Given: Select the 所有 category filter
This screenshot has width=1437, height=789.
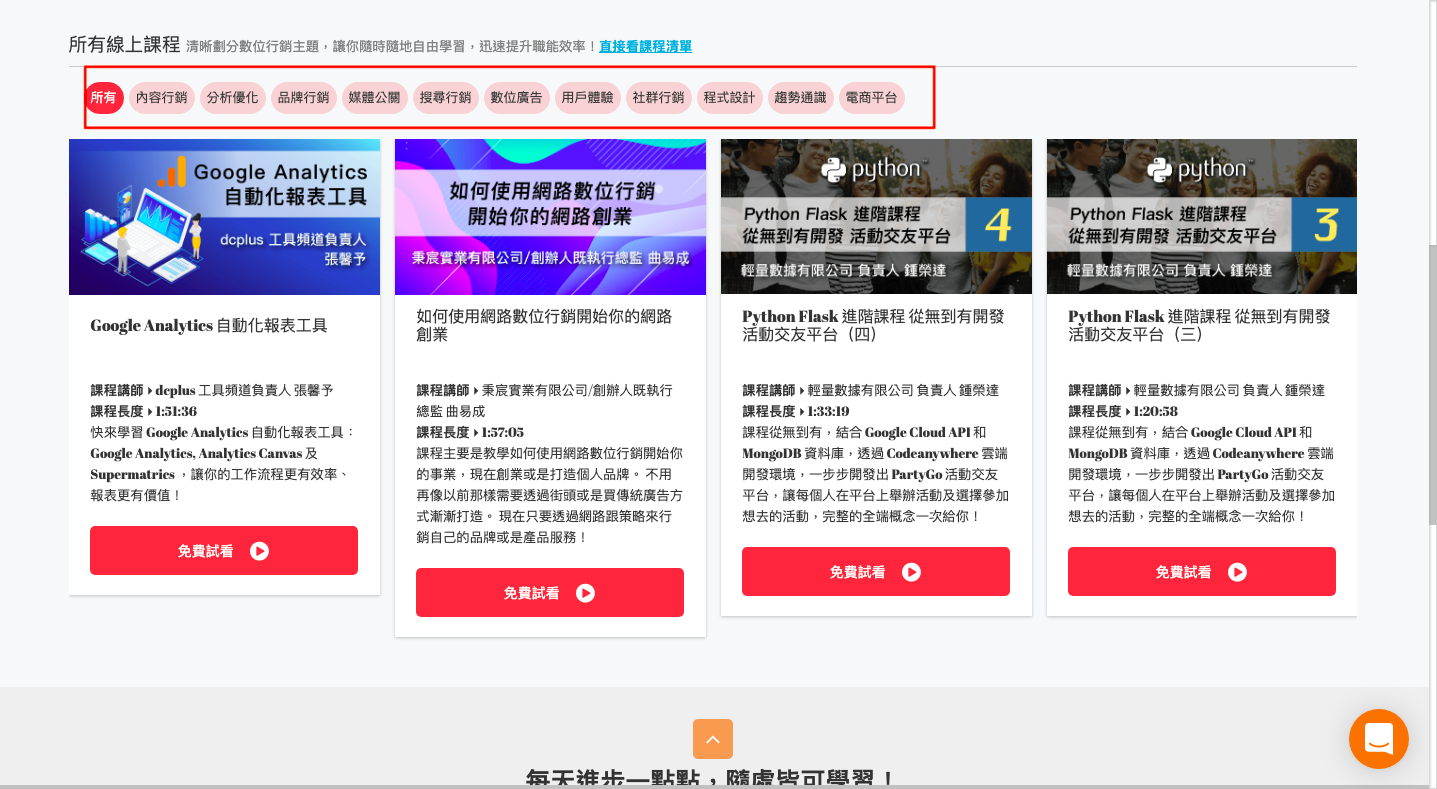Looking at the screenshot, I should [x=103, y=98].
